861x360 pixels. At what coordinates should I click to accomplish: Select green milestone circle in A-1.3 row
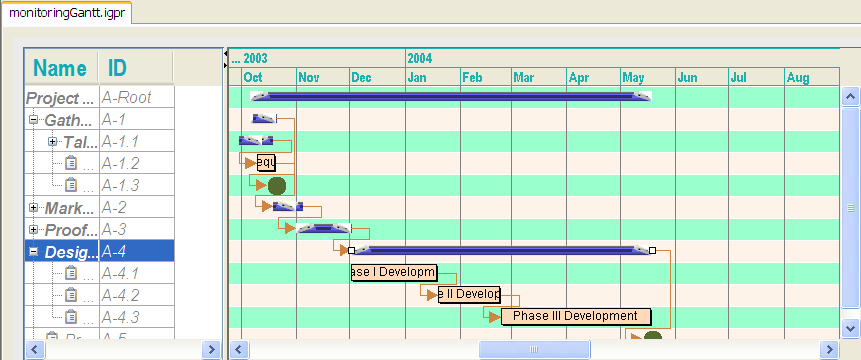pos(277,186)
